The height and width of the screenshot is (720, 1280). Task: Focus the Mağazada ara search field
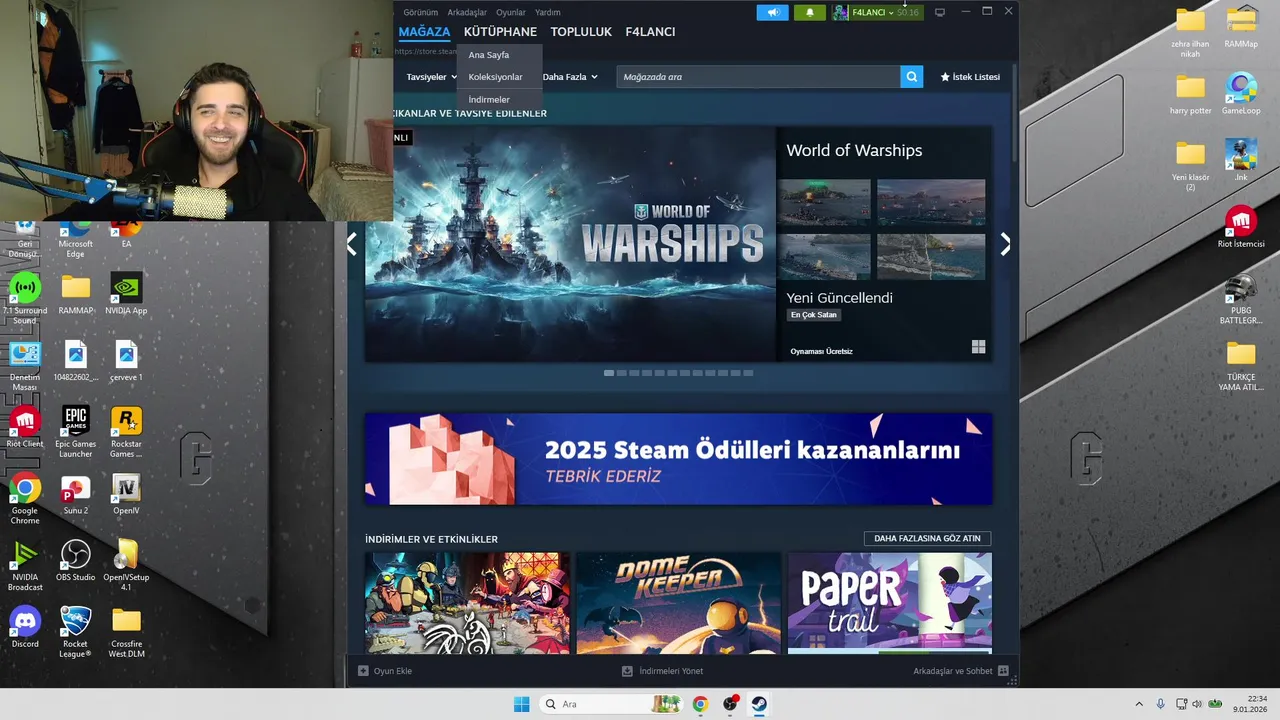(758, 77)
